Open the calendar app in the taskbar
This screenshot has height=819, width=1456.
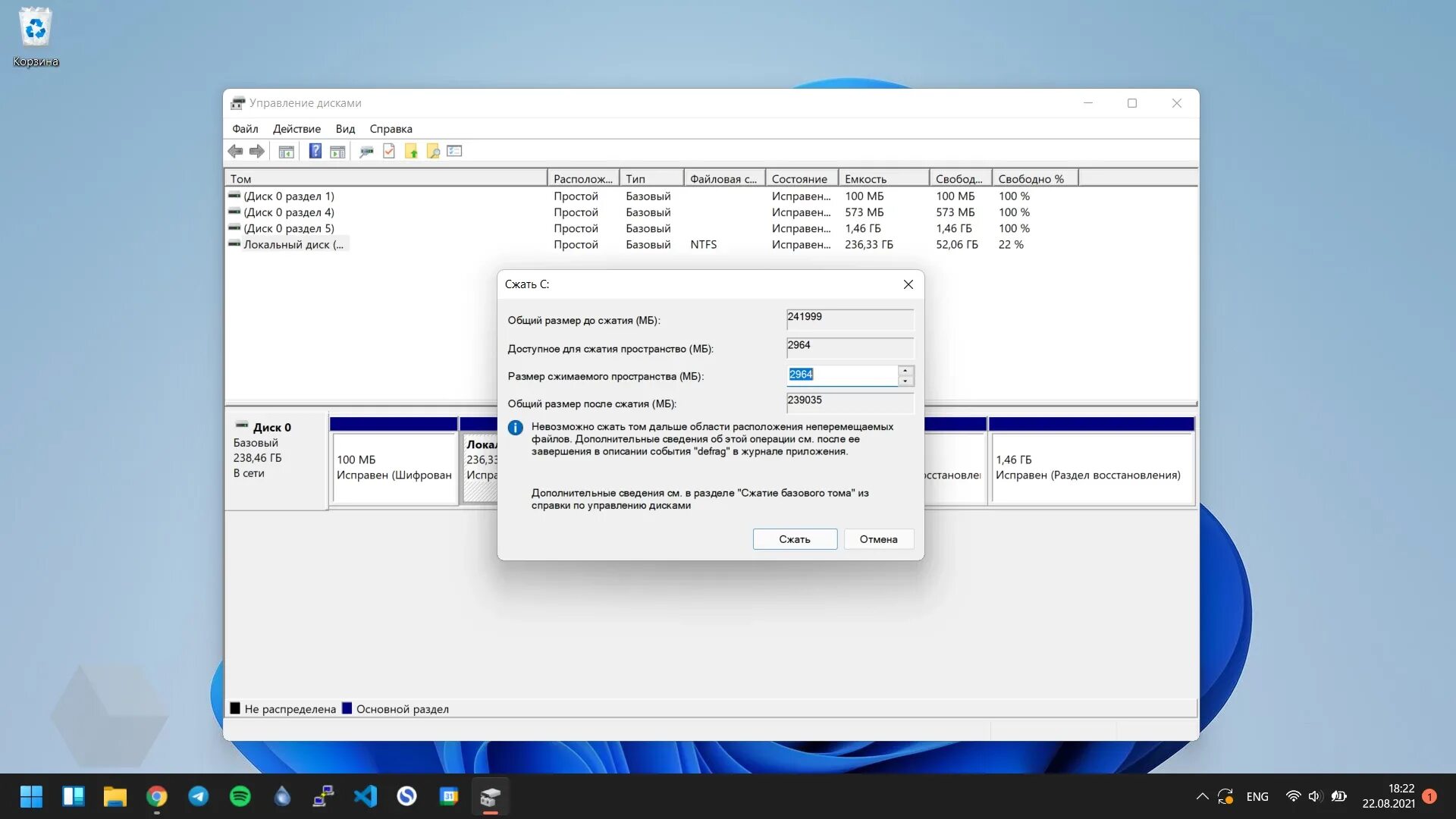point(449,796)
